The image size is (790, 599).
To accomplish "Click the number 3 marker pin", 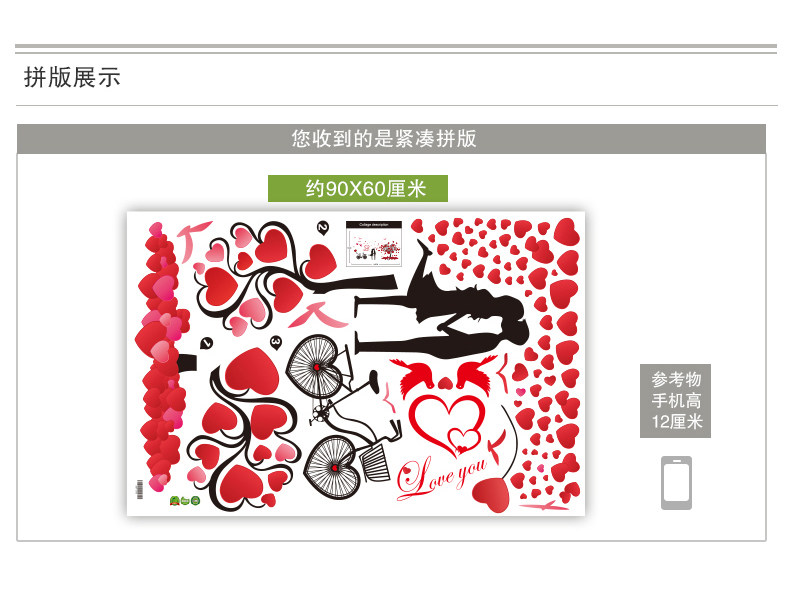I will coord(276,342).
